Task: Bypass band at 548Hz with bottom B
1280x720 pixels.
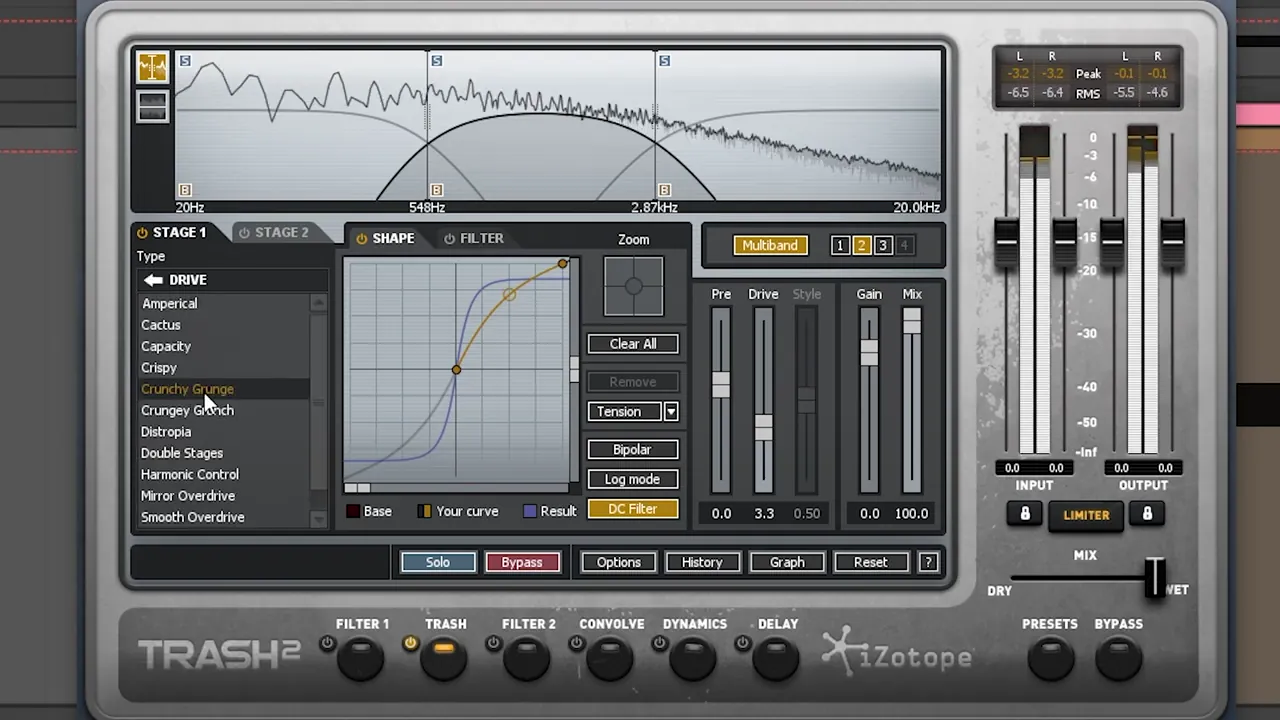Action: tap(436, 190)
